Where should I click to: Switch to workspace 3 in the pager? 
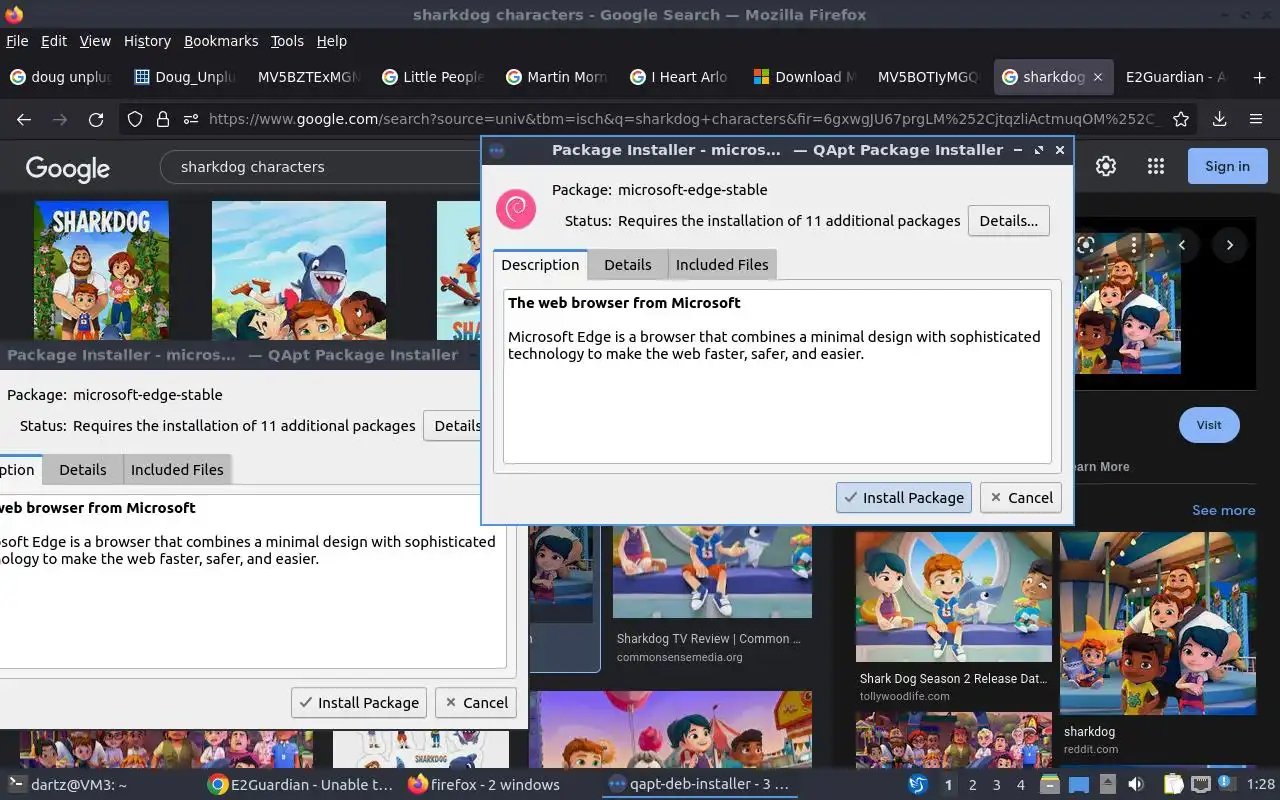[996, 785]
